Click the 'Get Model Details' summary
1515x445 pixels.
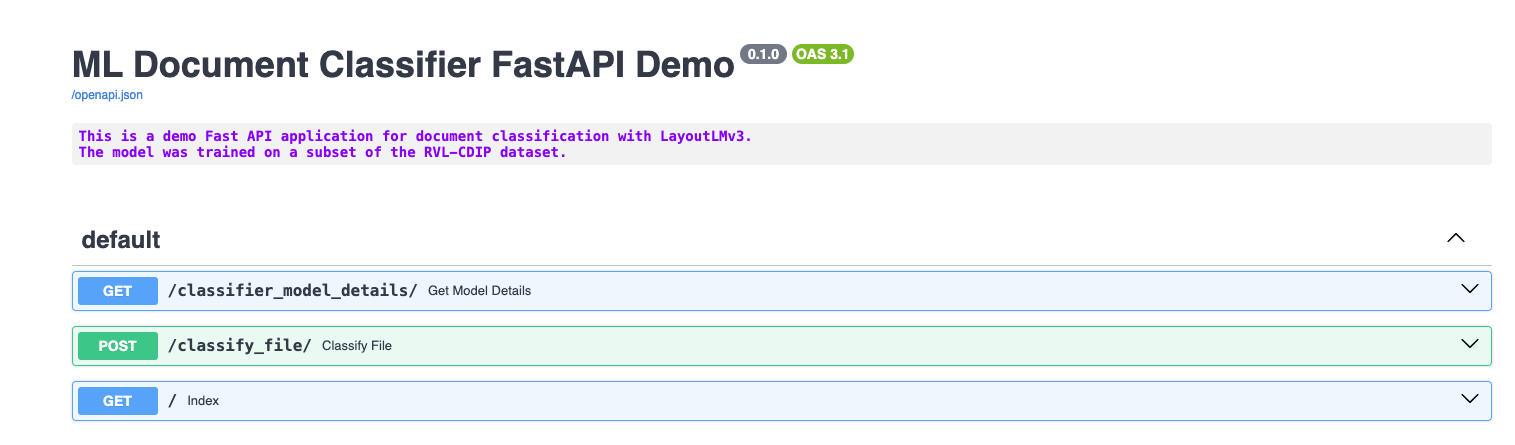(x=479, y=291)
